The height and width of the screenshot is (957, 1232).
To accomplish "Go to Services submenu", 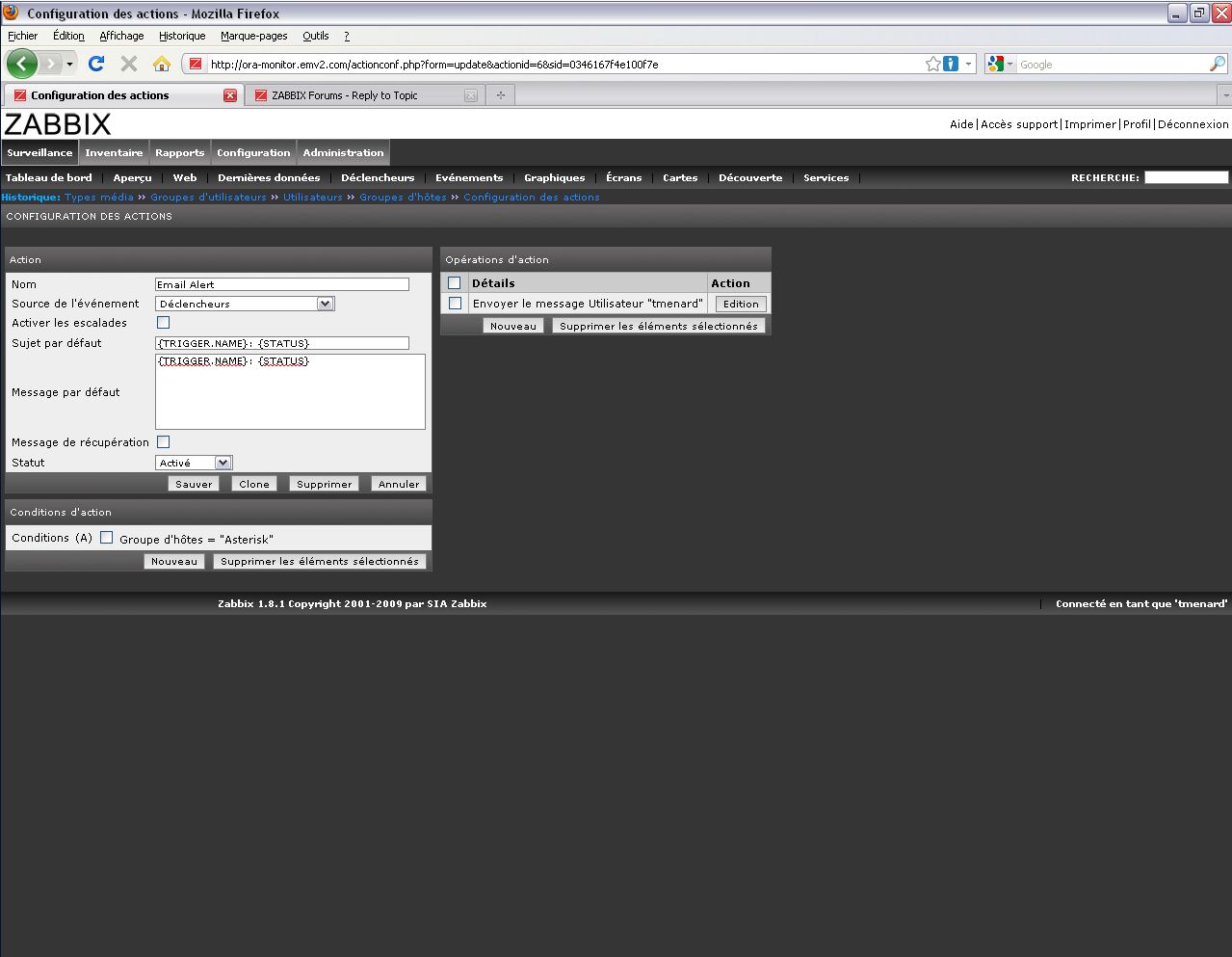I will click(826, 177).
